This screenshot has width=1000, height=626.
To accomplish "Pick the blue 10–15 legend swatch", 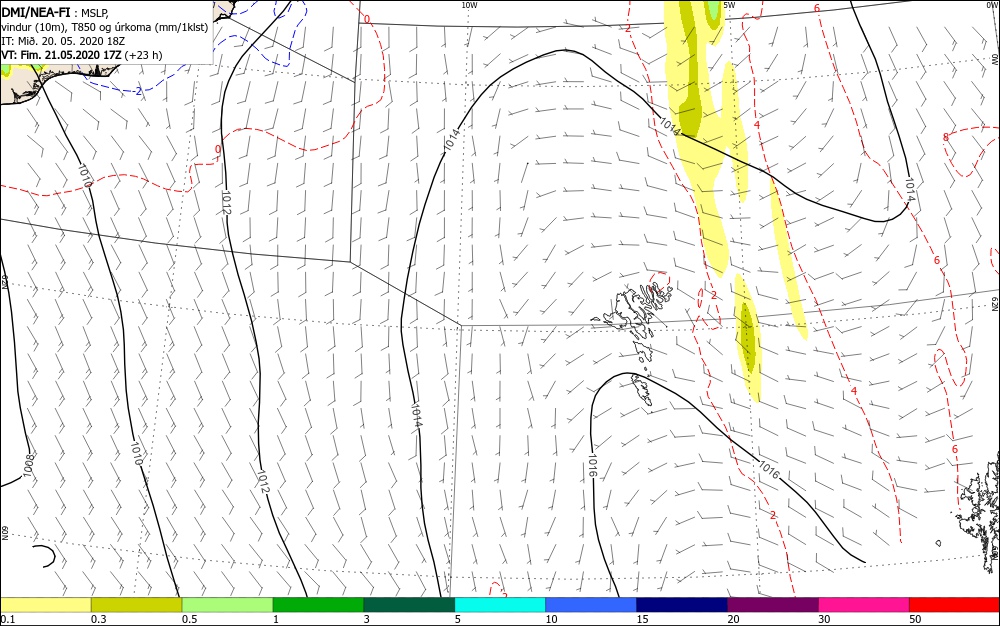I will 591,605.
